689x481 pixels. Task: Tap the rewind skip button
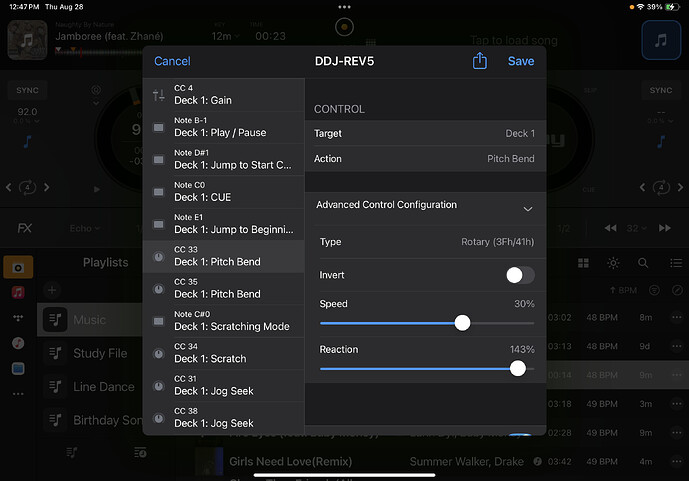coord(610,228)
